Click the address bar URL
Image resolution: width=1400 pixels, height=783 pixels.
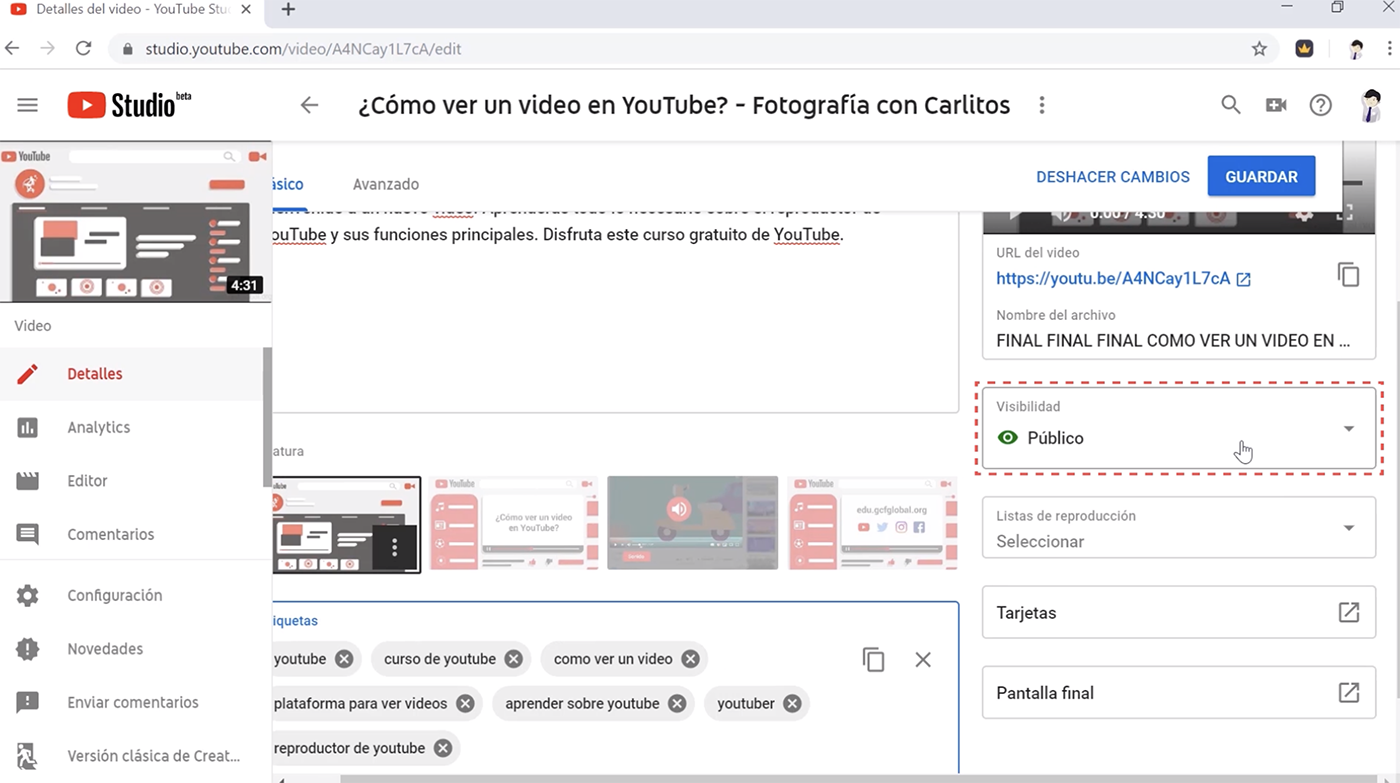tap(303, 48)
